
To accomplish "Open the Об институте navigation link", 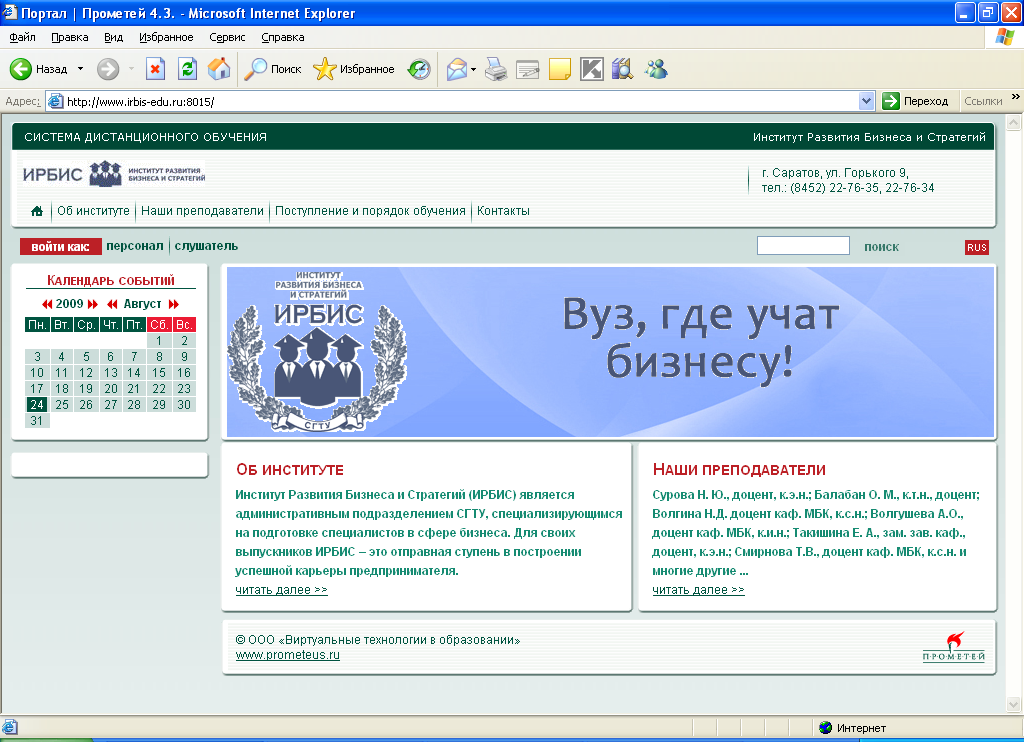I will pos(93,211).
